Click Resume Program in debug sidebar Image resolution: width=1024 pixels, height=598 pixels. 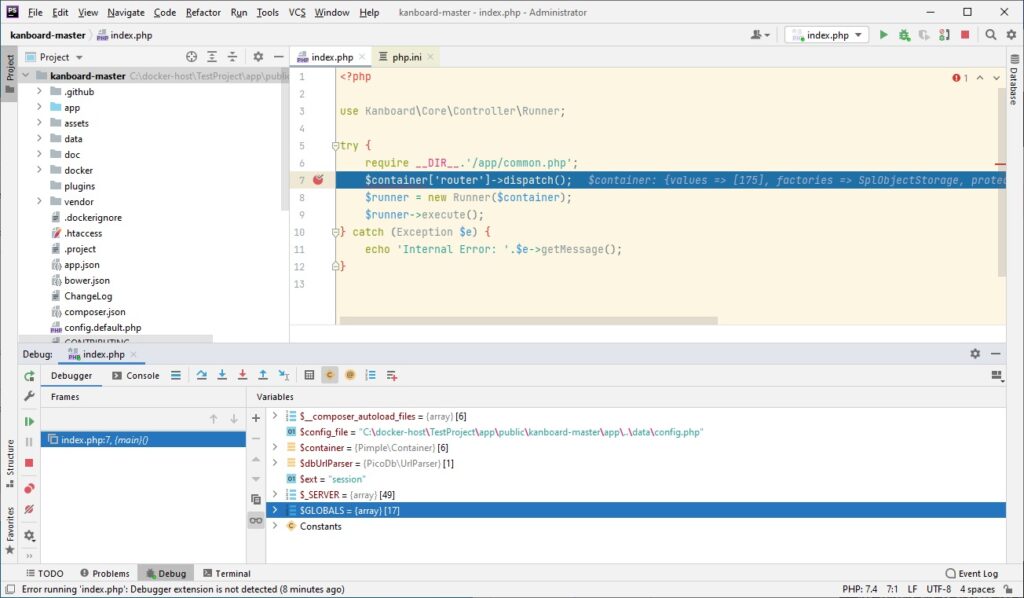(29, 422)
